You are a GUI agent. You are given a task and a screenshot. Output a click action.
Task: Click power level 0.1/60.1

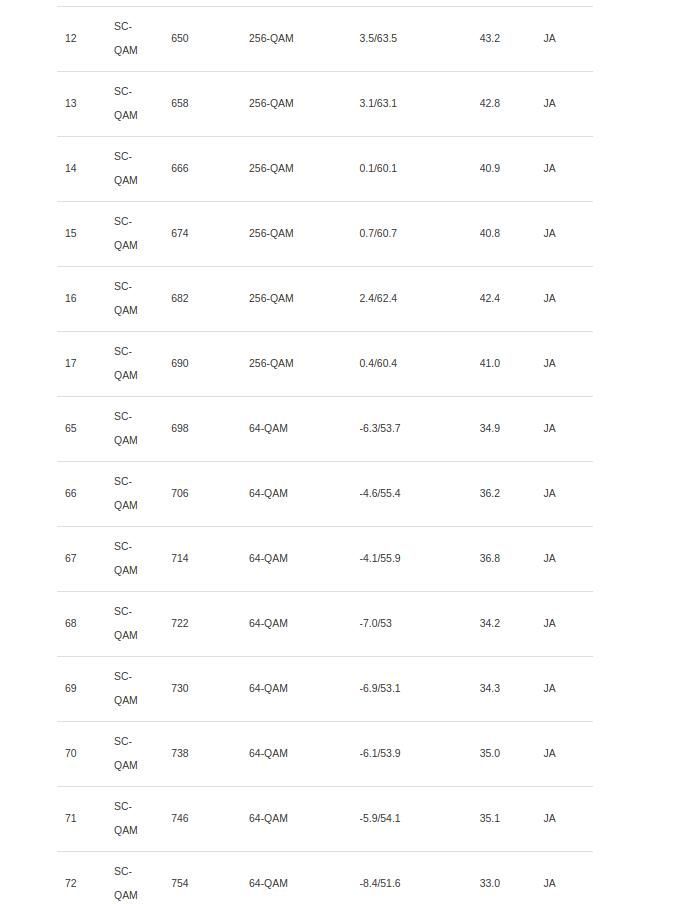(378, 168)
